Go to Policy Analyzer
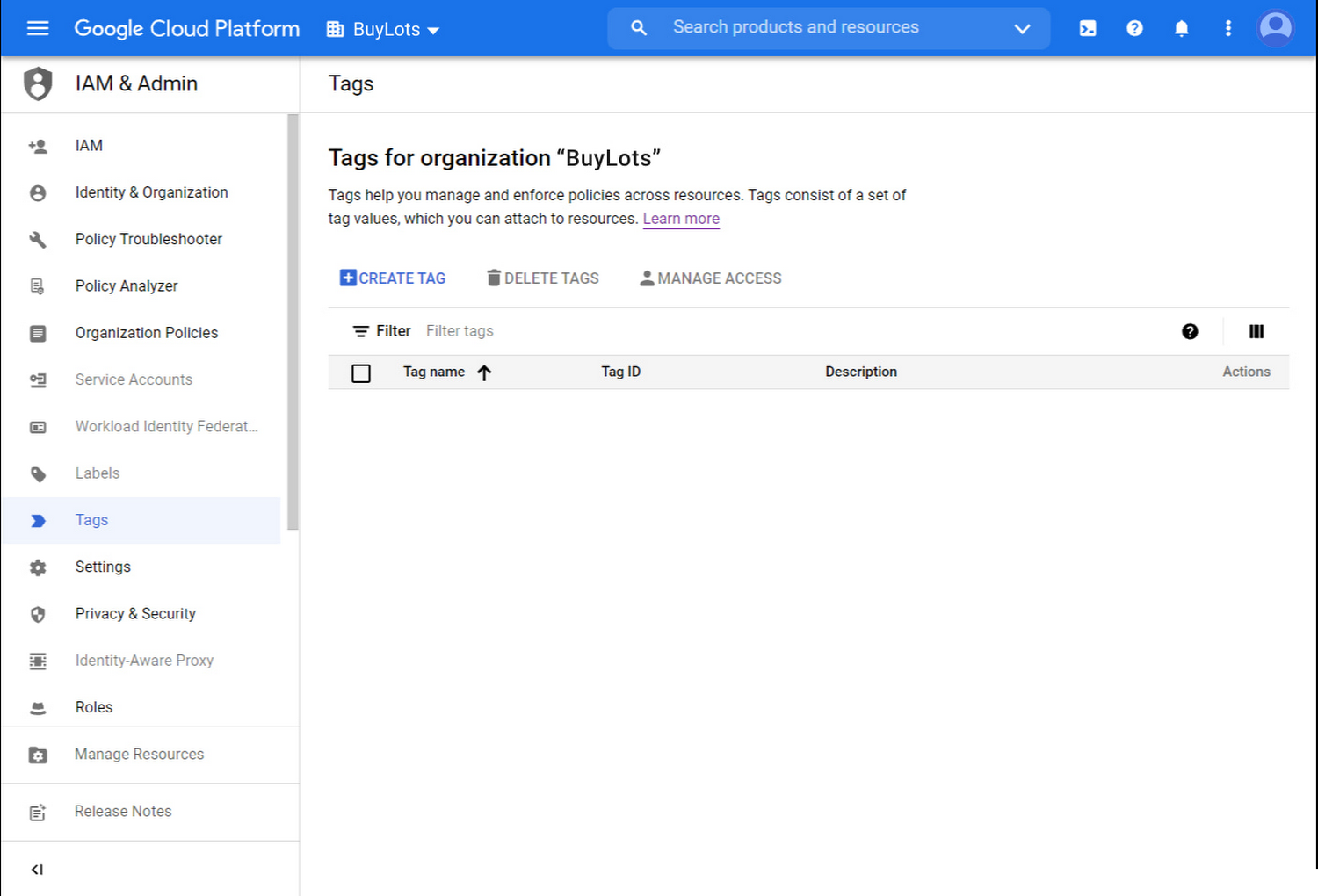 [x=127, y=285]
